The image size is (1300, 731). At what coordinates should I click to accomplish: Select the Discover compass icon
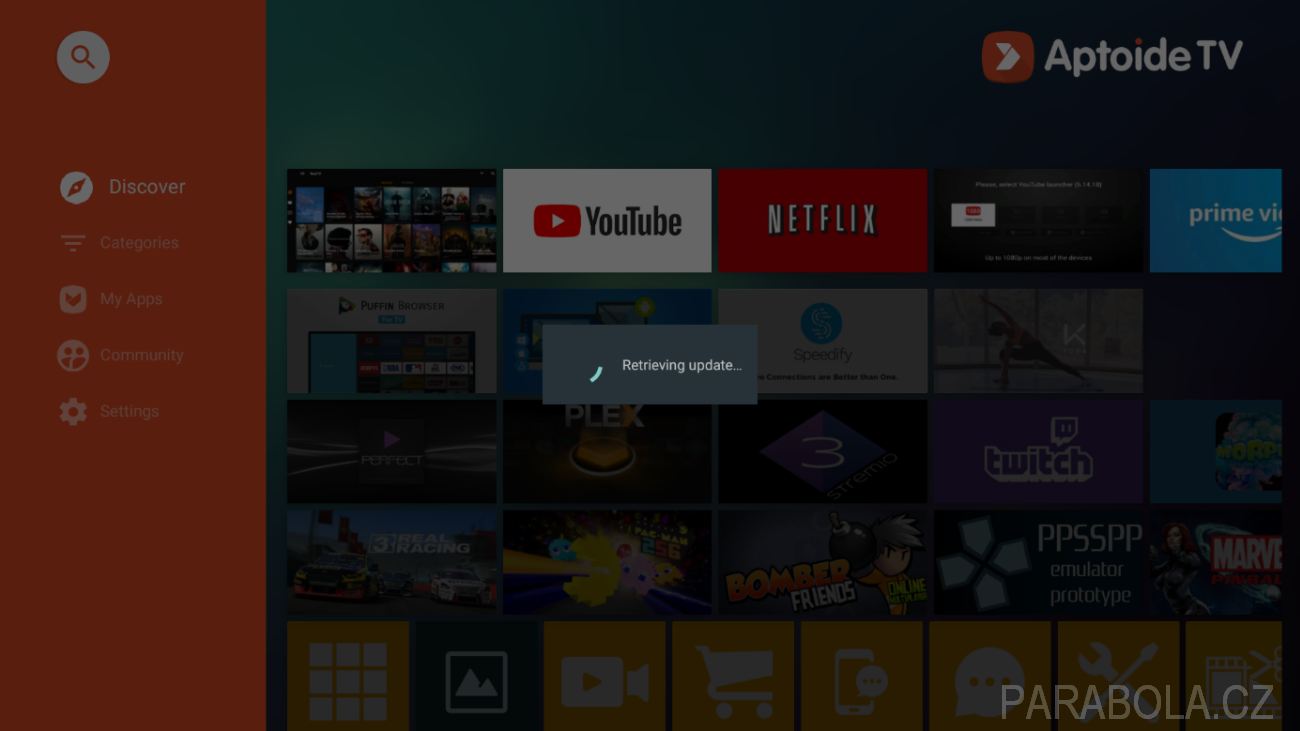click(x=76, y=187)
